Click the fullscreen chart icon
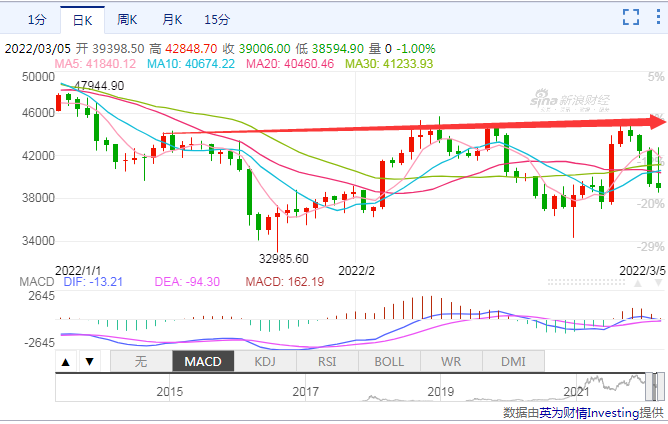 631,16
